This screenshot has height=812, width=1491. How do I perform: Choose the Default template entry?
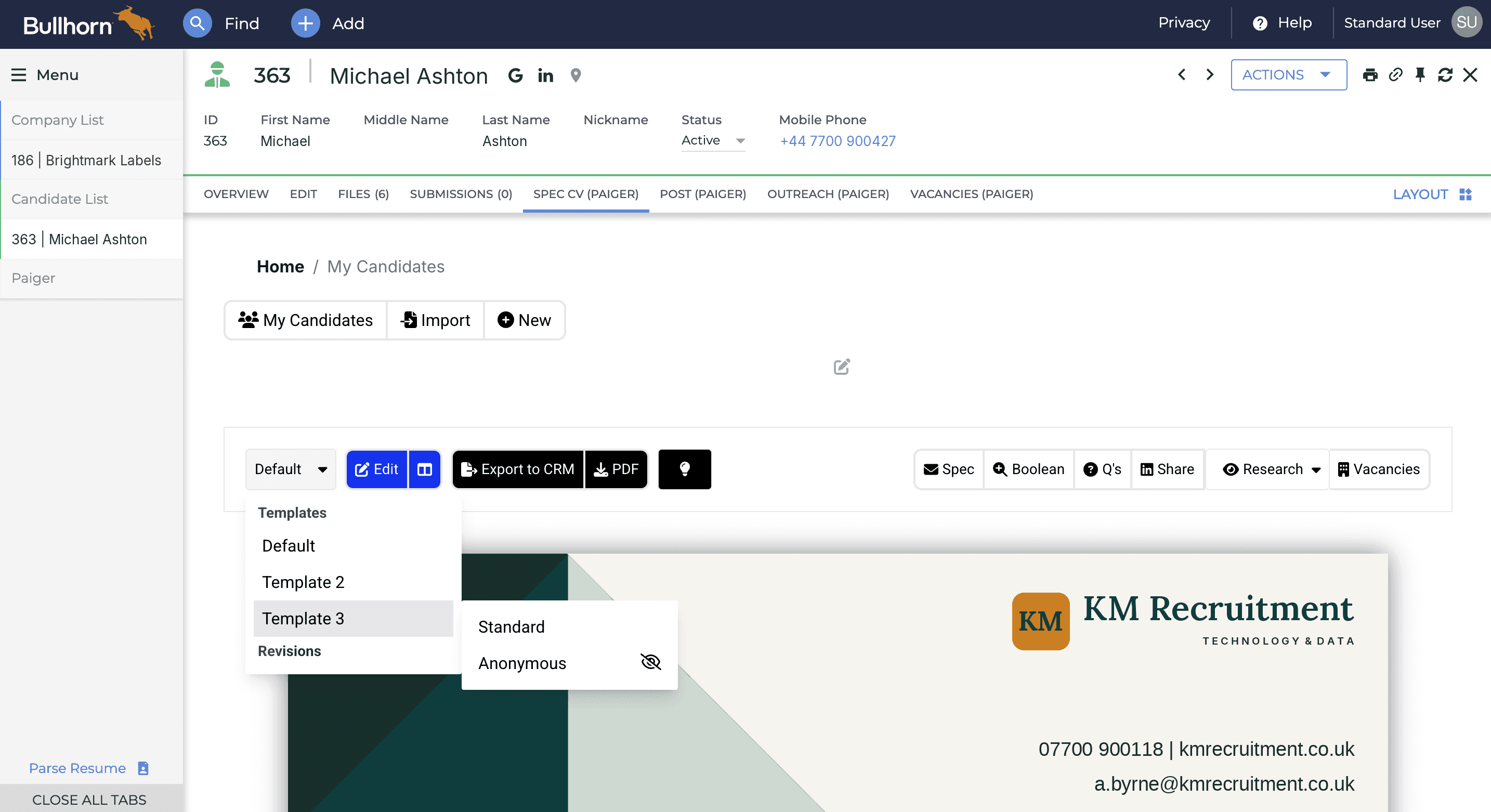coord(353,546)
